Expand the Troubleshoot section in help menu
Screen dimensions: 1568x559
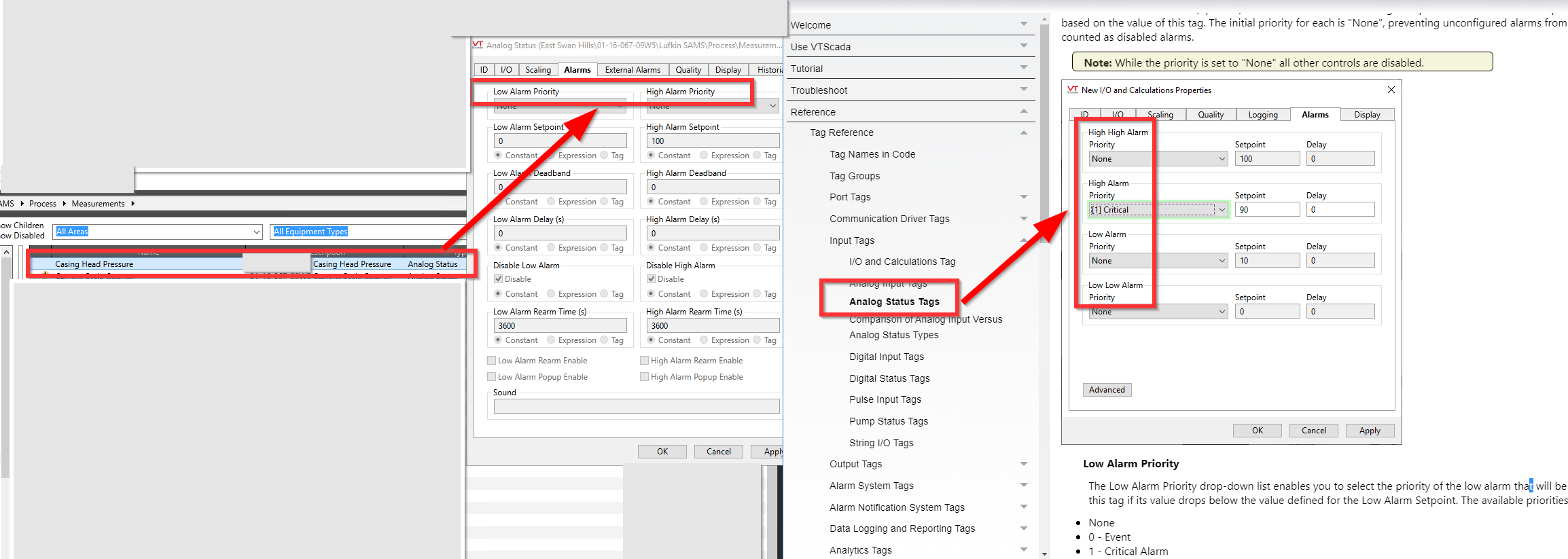1023,90
